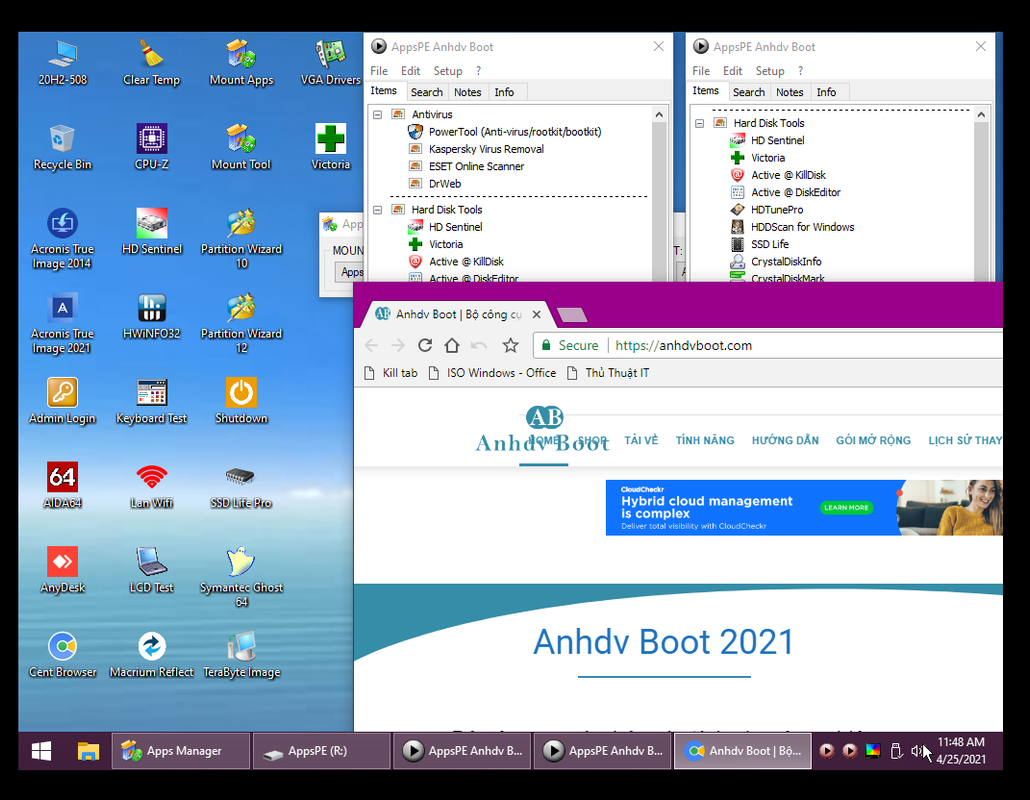
Task: Select PowerTool (Anti-virus/rootkit/bootkit) item
Action: (x=515, y=131)
